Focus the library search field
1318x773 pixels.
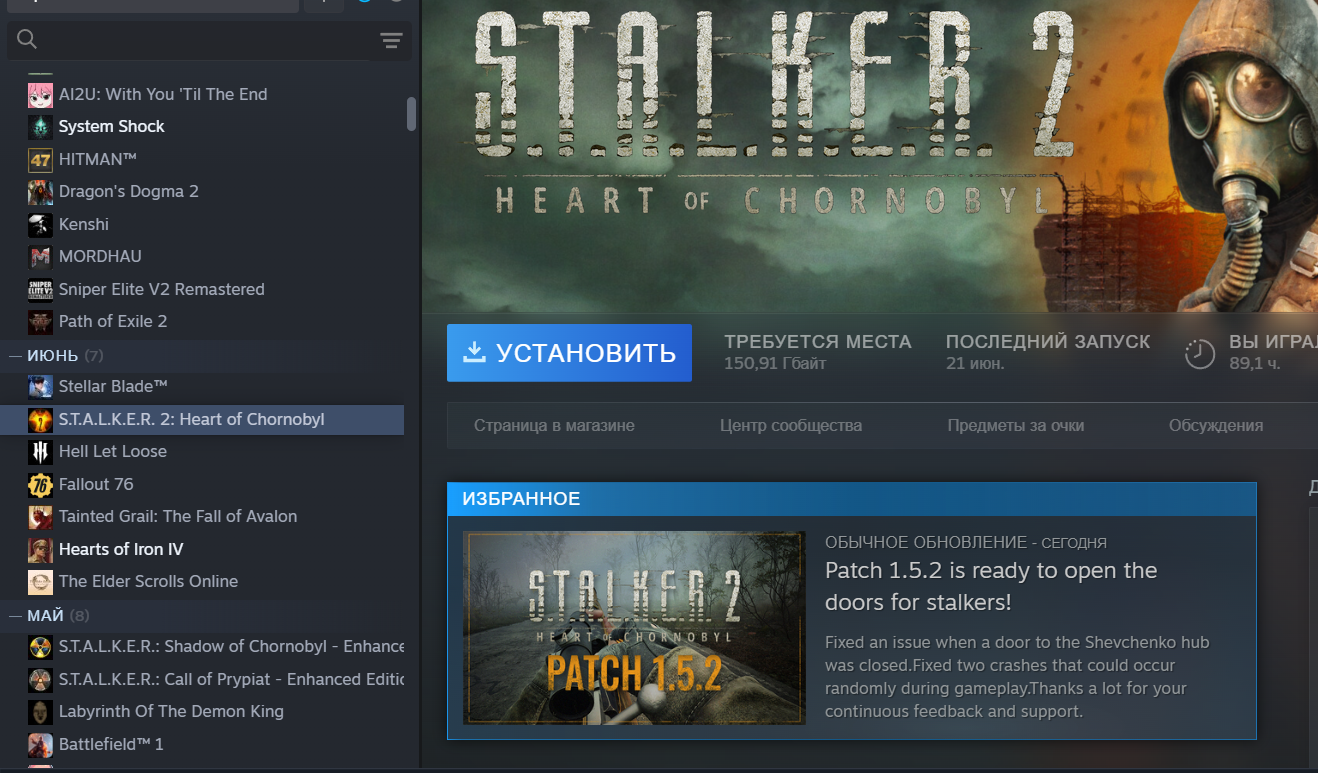(x=209, y=40)
